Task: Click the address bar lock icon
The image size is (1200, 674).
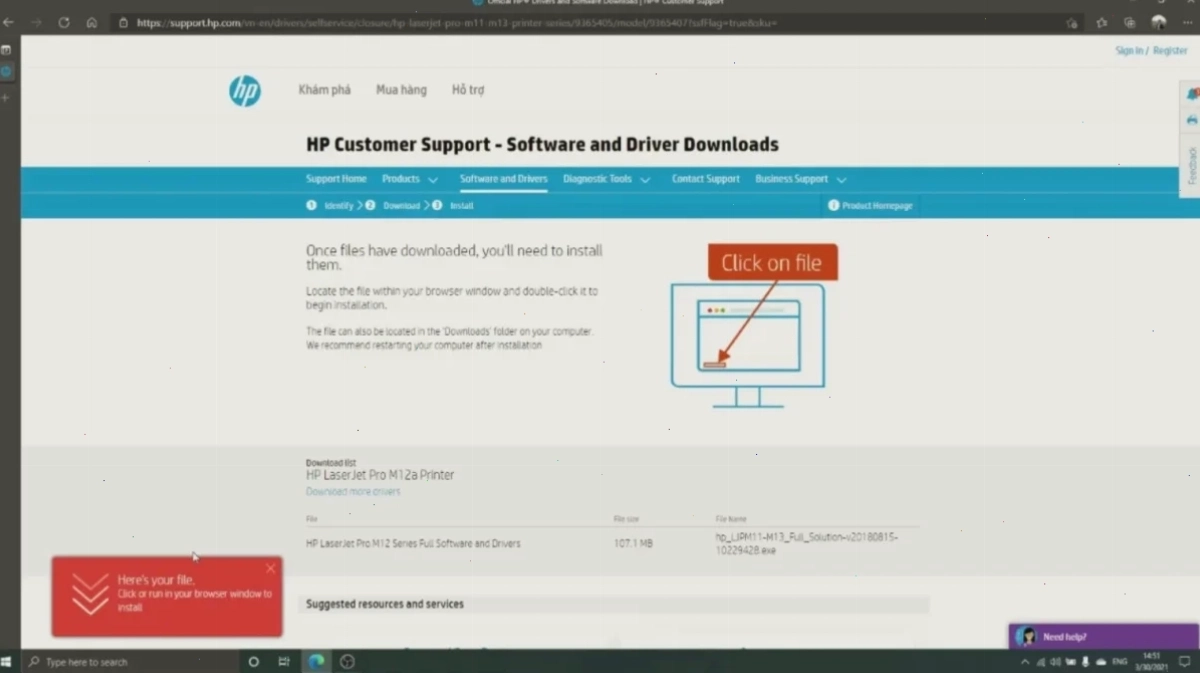Action: point(123,22)
